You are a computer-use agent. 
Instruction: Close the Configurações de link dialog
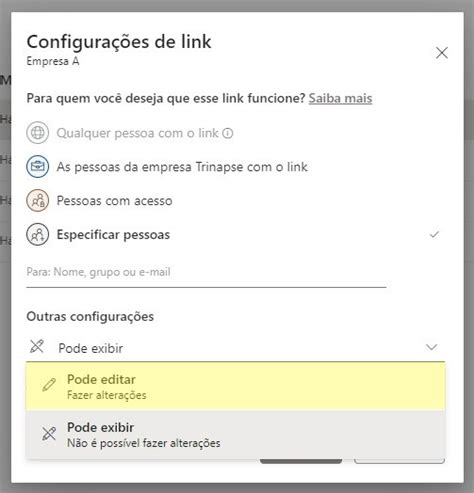point(442,53)
